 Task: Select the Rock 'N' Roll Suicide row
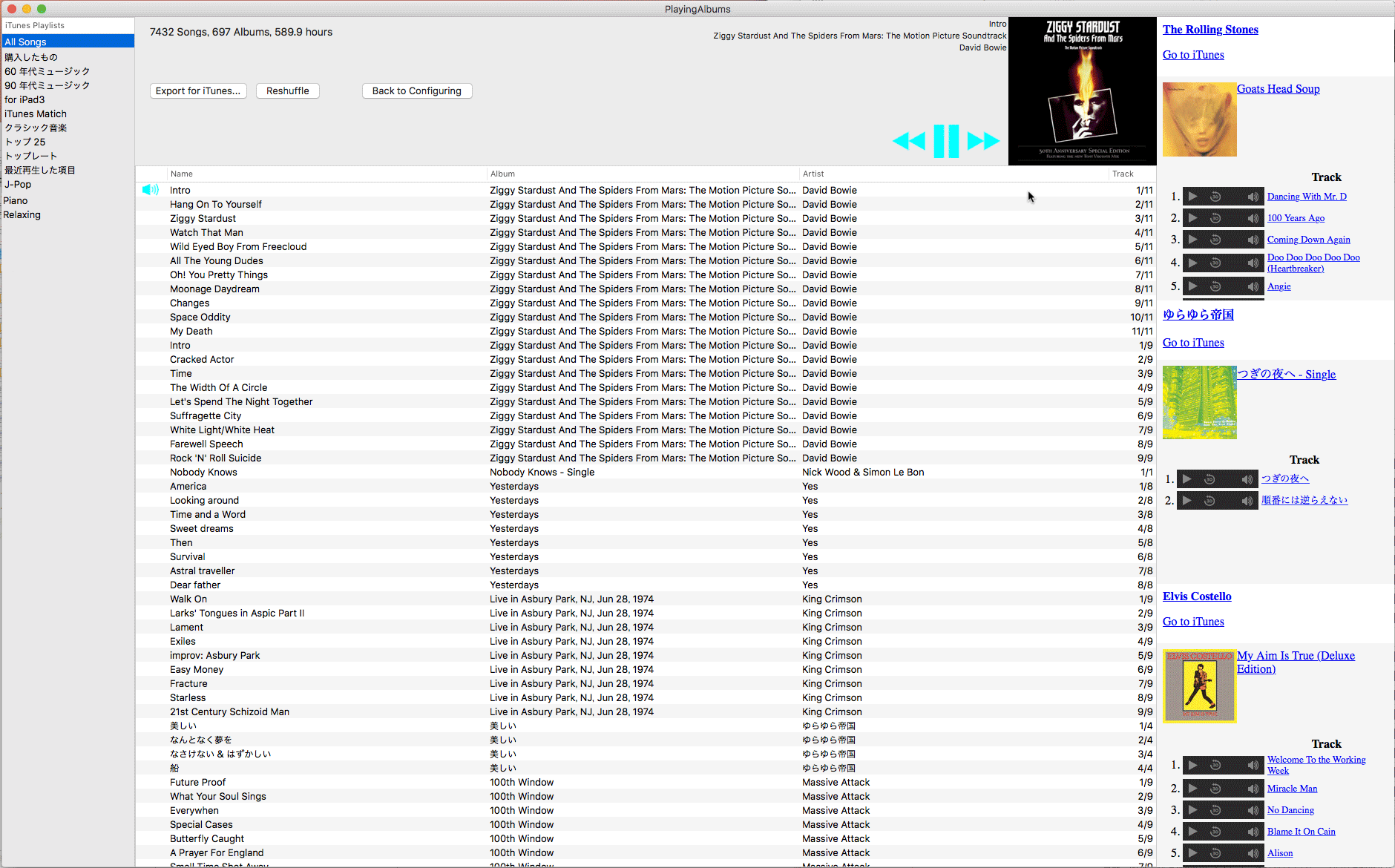(646, 458)
